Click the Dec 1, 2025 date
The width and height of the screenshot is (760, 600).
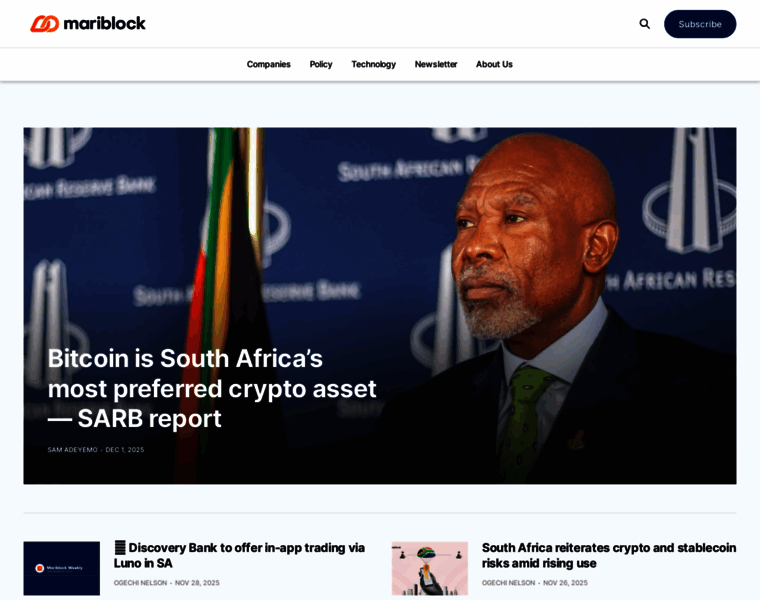tap(125, 450)
